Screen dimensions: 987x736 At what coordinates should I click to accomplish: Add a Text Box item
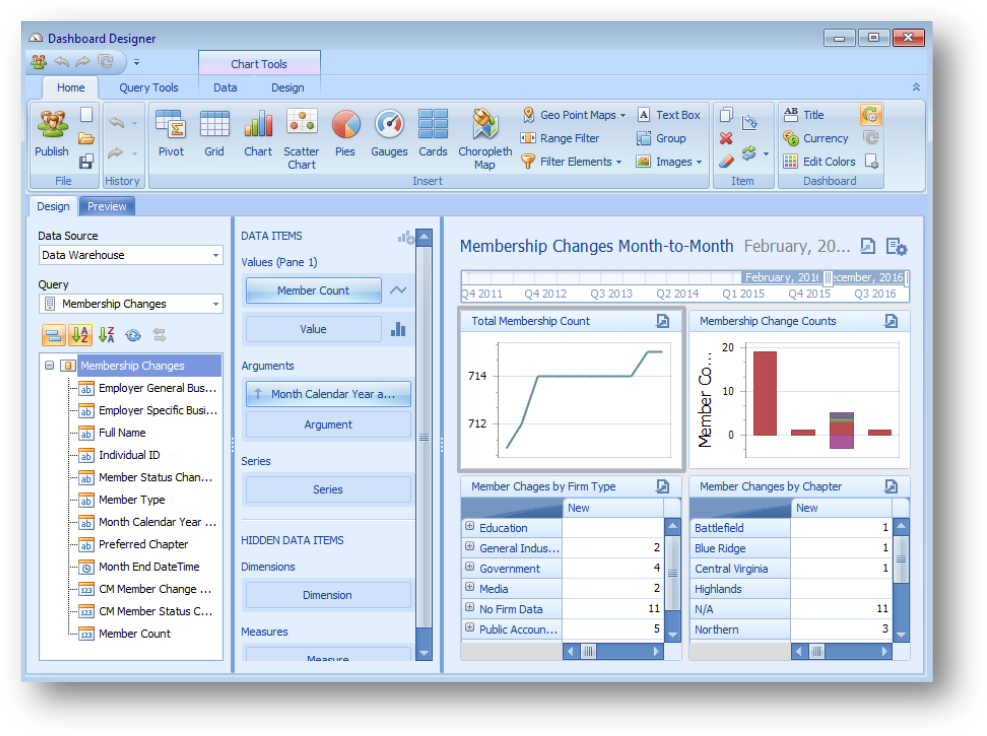[669, 115]
